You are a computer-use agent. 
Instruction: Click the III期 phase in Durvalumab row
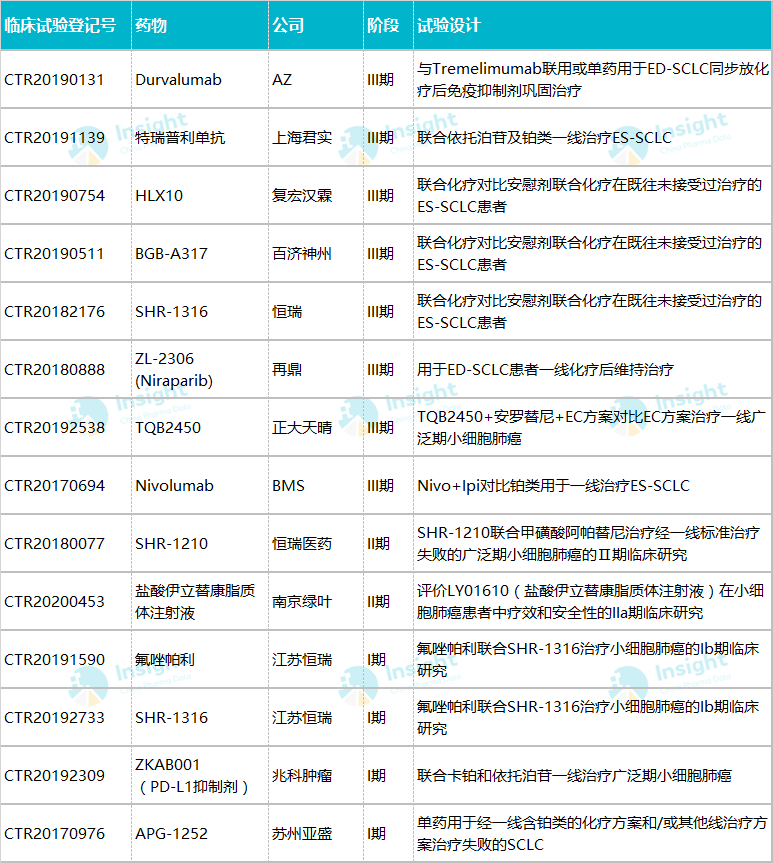(x=380, y=80)
